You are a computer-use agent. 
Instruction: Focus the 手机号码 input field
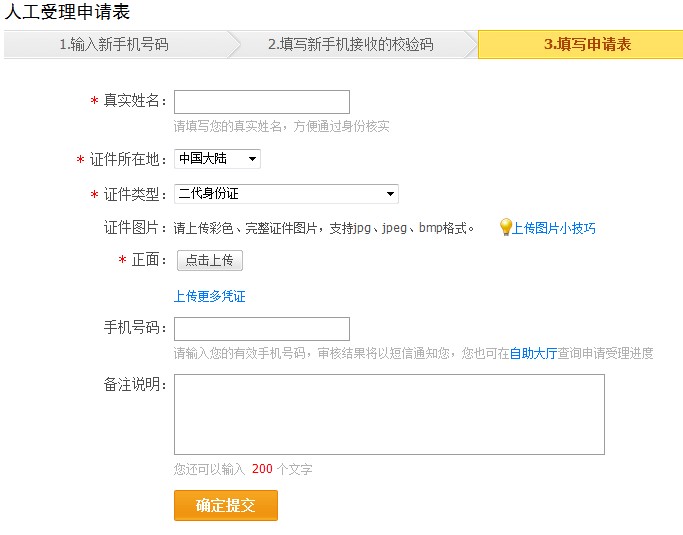(x=262, y=329)
